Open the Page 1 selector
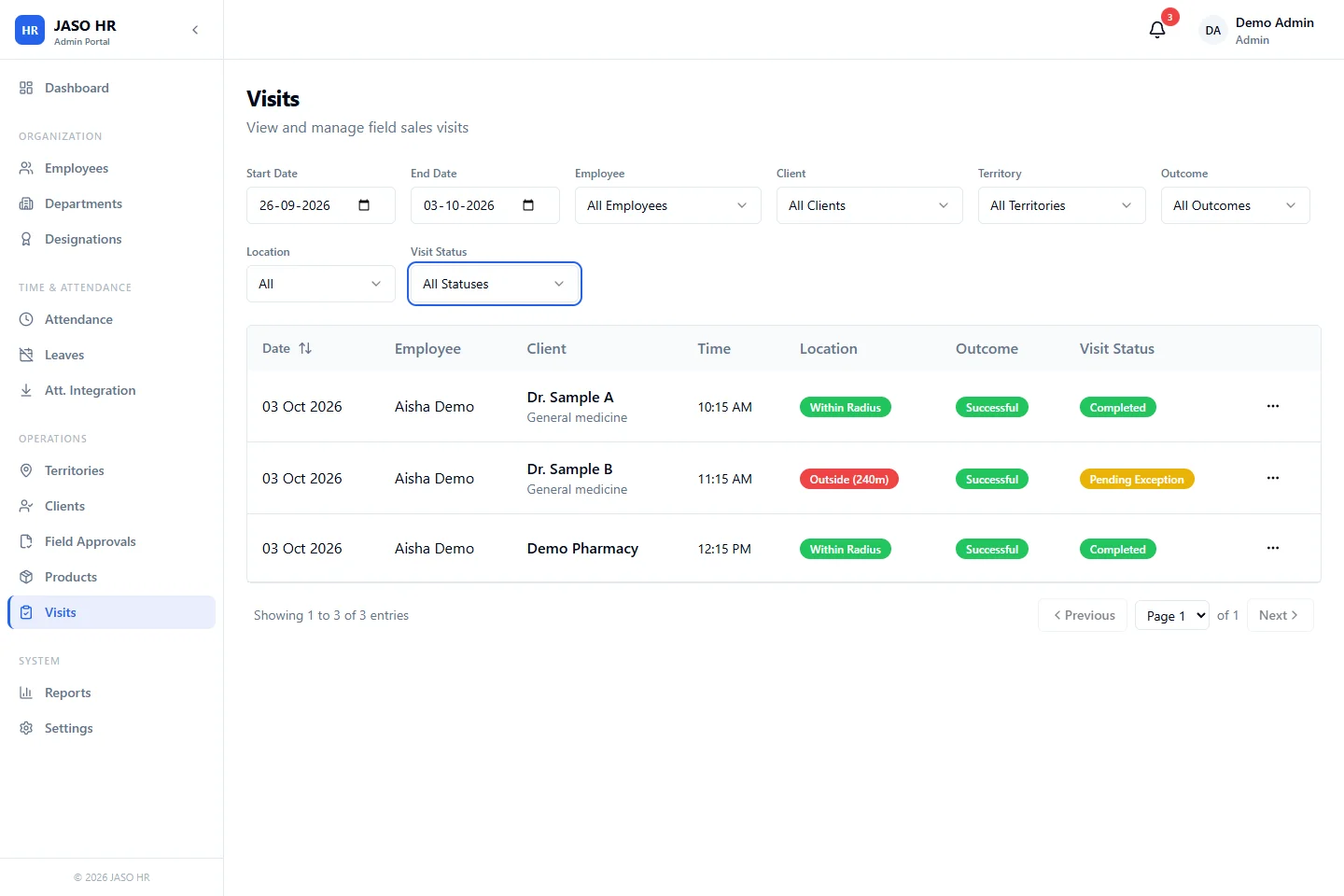Image resolution: width=1344 pixels, height=896 pixels. click(1172, 615)
